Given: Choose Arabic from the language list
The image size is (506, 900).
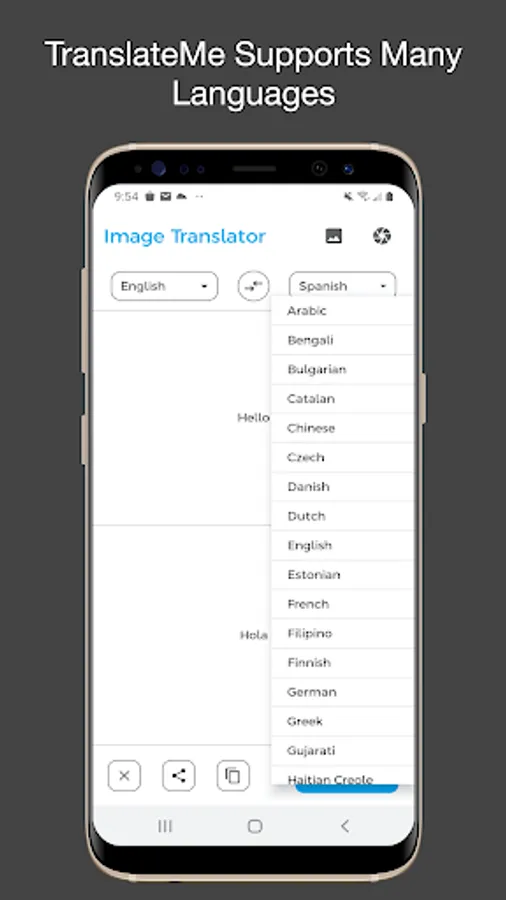Looking at the screenshot, I should tap(342, 311).
